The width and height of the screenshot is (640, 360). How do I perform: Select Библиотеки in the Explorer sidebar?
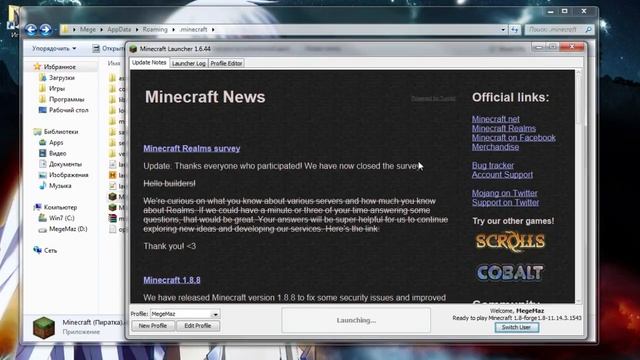(x=61, y=131)
